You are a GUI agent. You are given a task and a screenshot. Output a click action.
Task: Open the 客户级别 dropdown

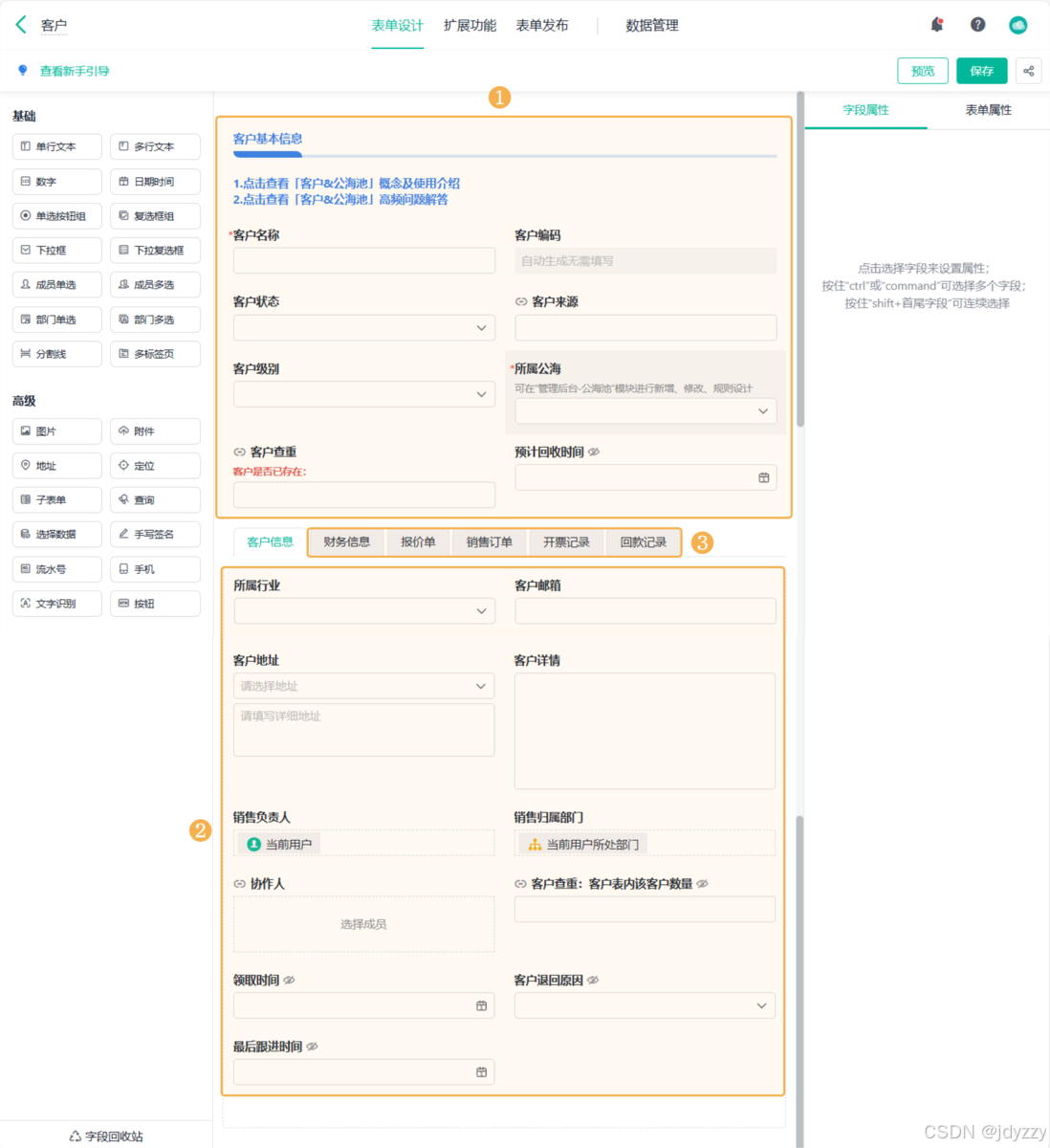click(364, 394)
